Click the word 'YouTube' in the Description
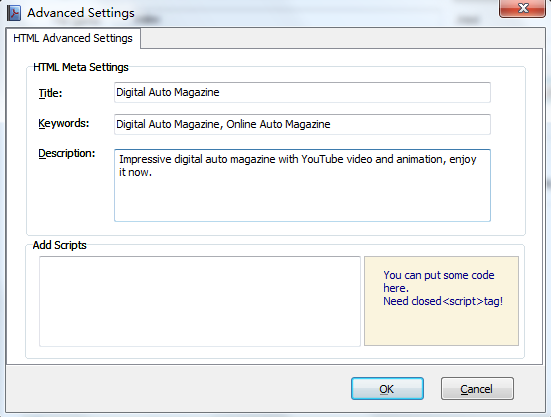 click(x=322, y=159)
